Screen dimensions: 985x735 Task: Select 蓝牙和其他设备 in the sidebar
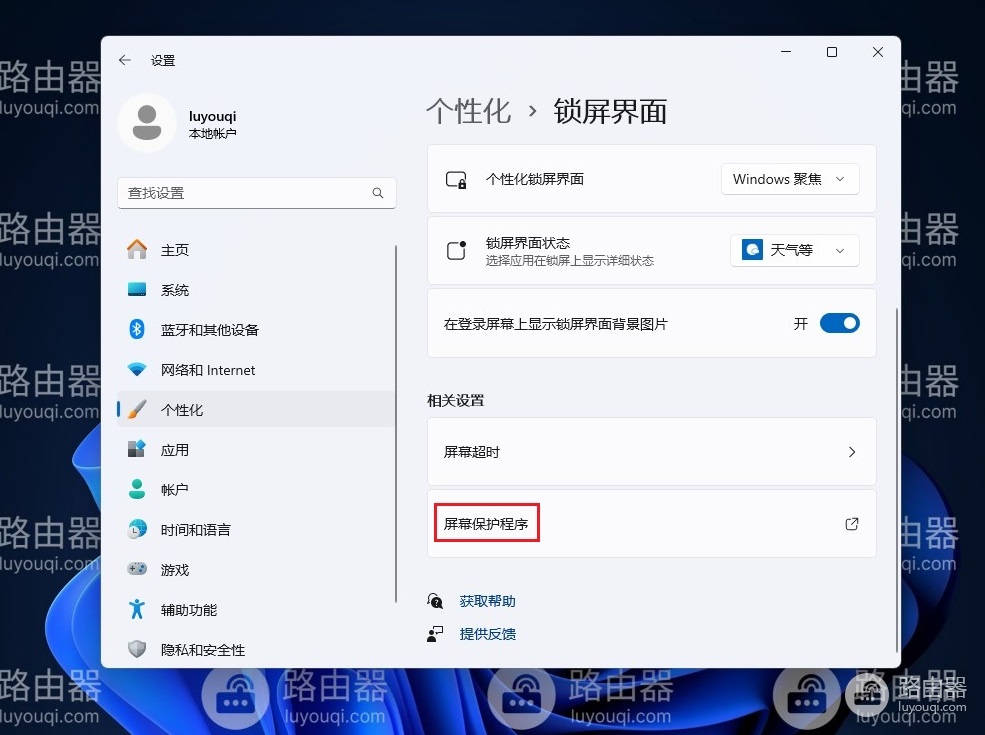tap(256, 329)
